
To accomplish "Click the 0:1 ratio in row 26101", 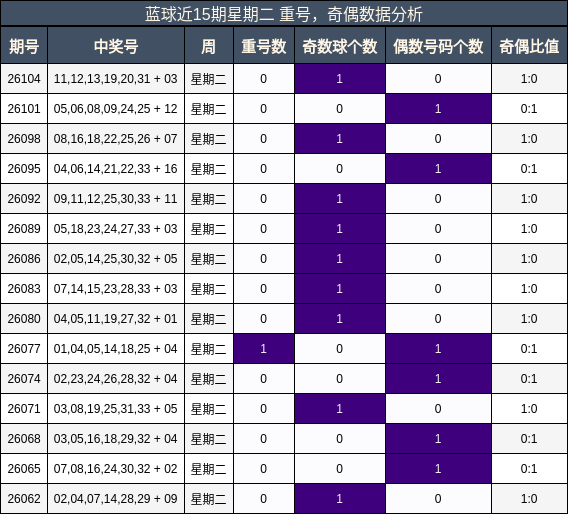I will click(529, 109).
